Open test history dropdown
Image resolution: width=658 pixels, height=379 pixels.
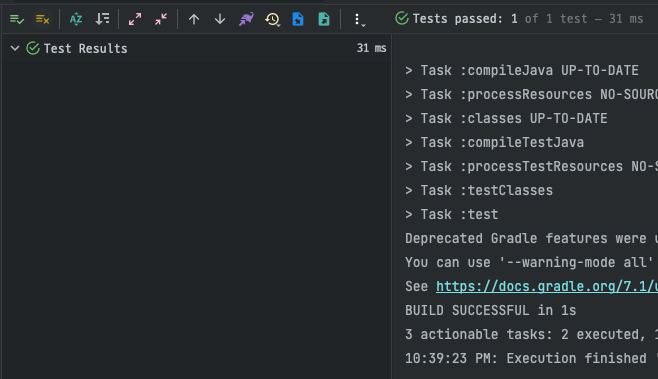click(x=272, y=19)
